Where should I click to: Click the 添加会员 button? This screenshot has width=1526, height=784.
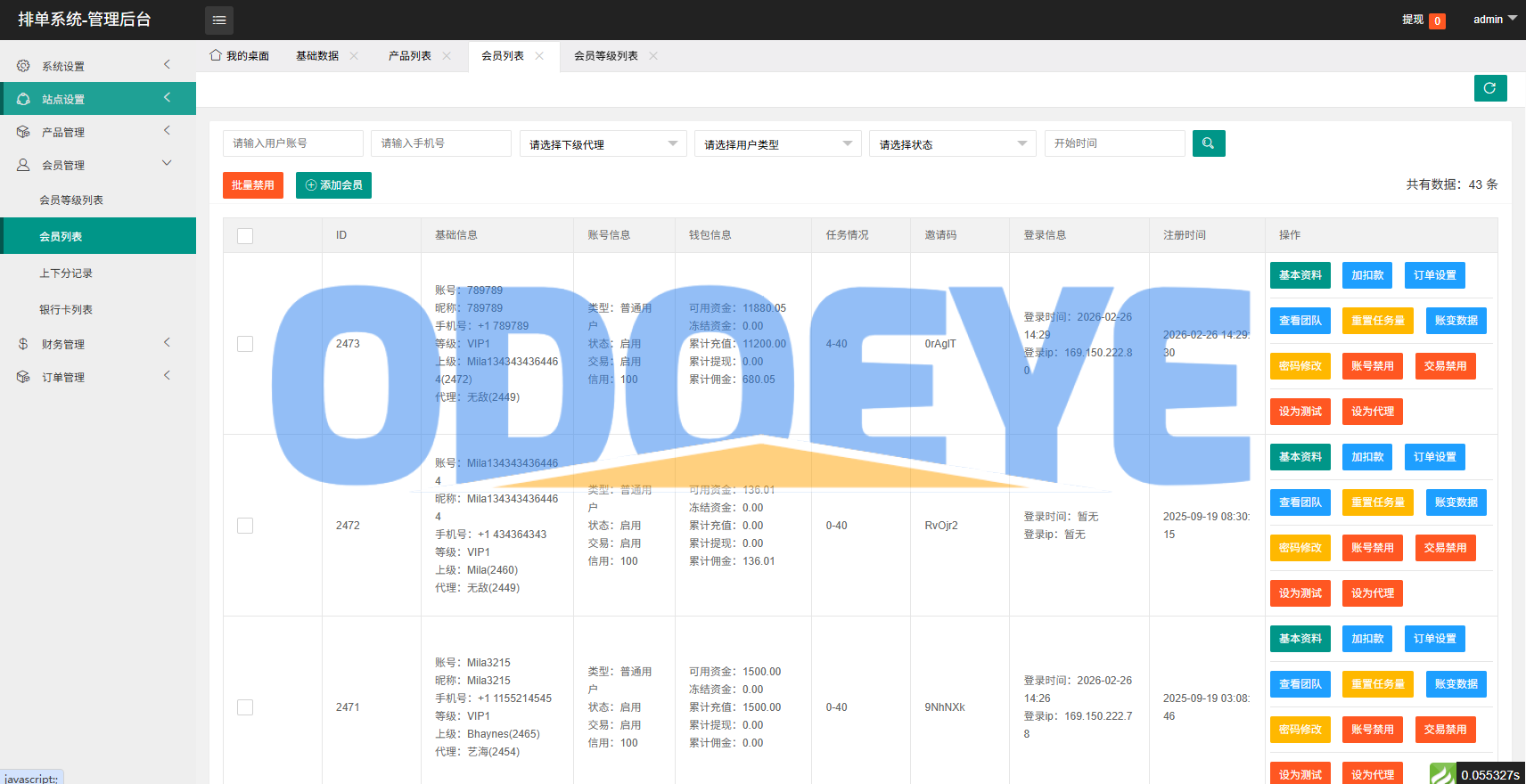333,185
